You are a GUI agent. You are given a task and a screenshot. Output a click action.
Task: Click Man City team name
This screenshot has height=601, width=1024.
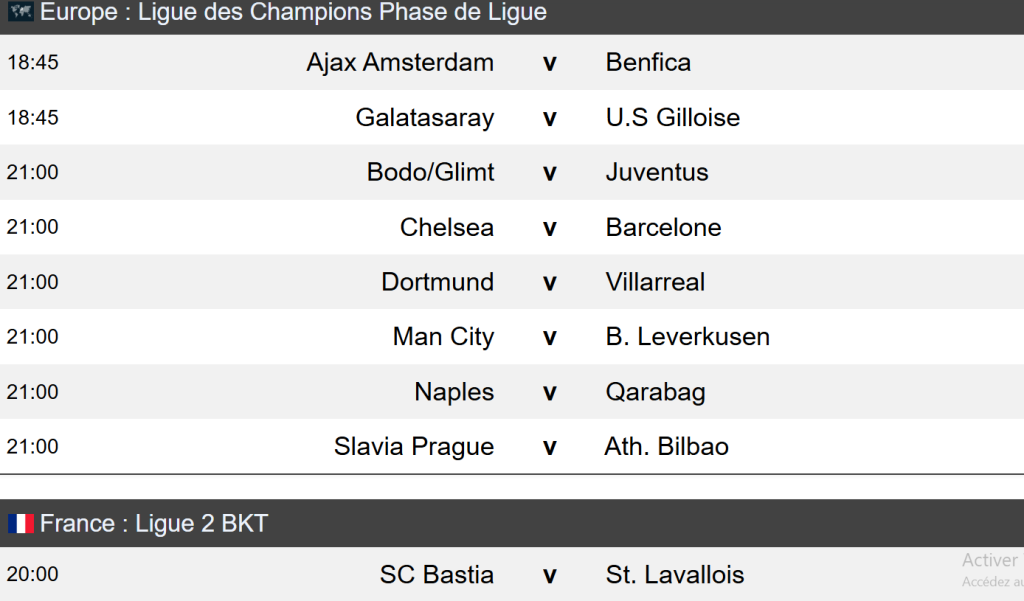pyautogui.click(x=443, y=337)
